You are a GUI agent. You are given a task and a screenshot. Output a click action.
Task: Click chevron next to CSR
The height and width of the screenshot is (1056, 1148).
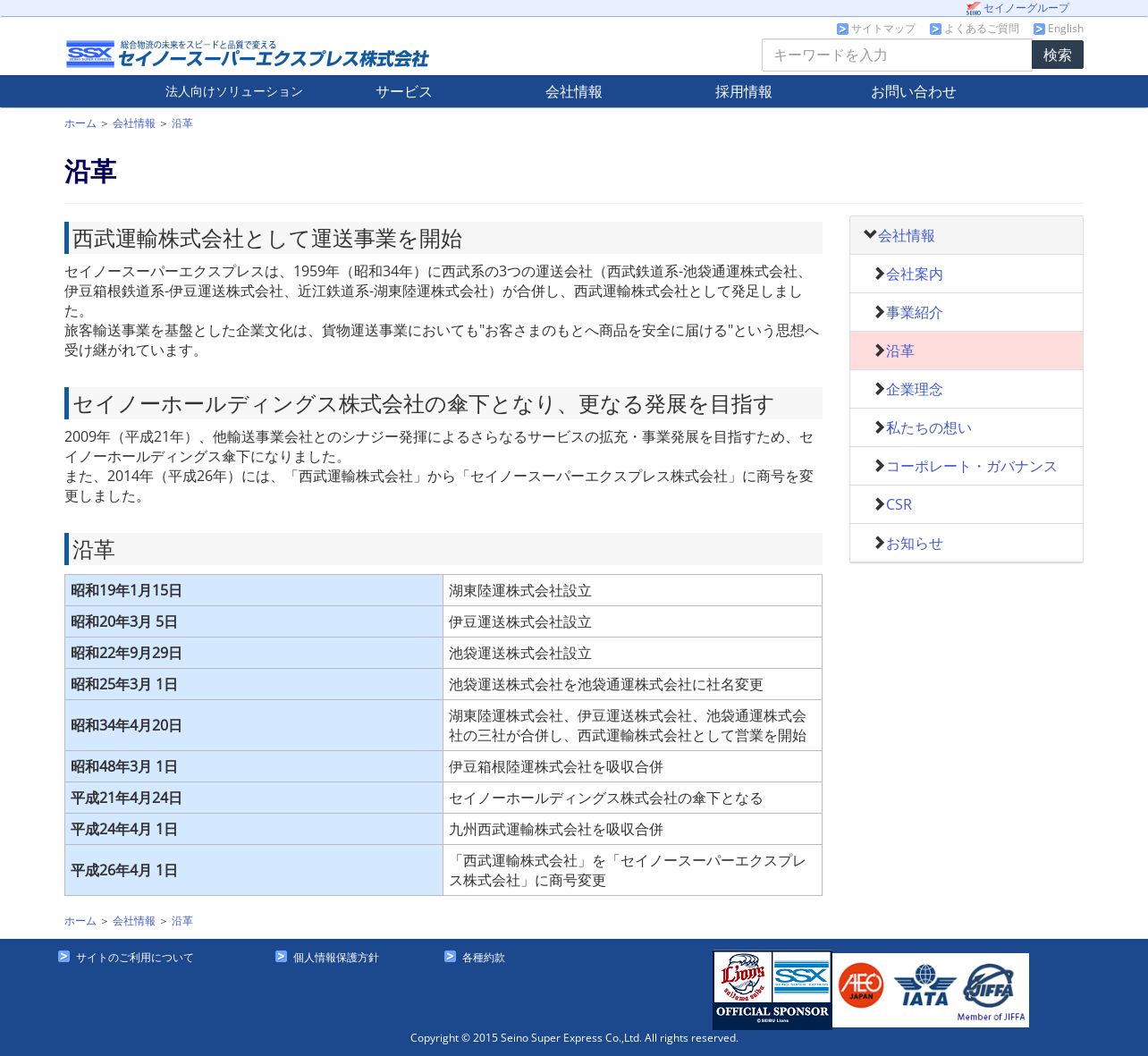[x=880, y=504]
